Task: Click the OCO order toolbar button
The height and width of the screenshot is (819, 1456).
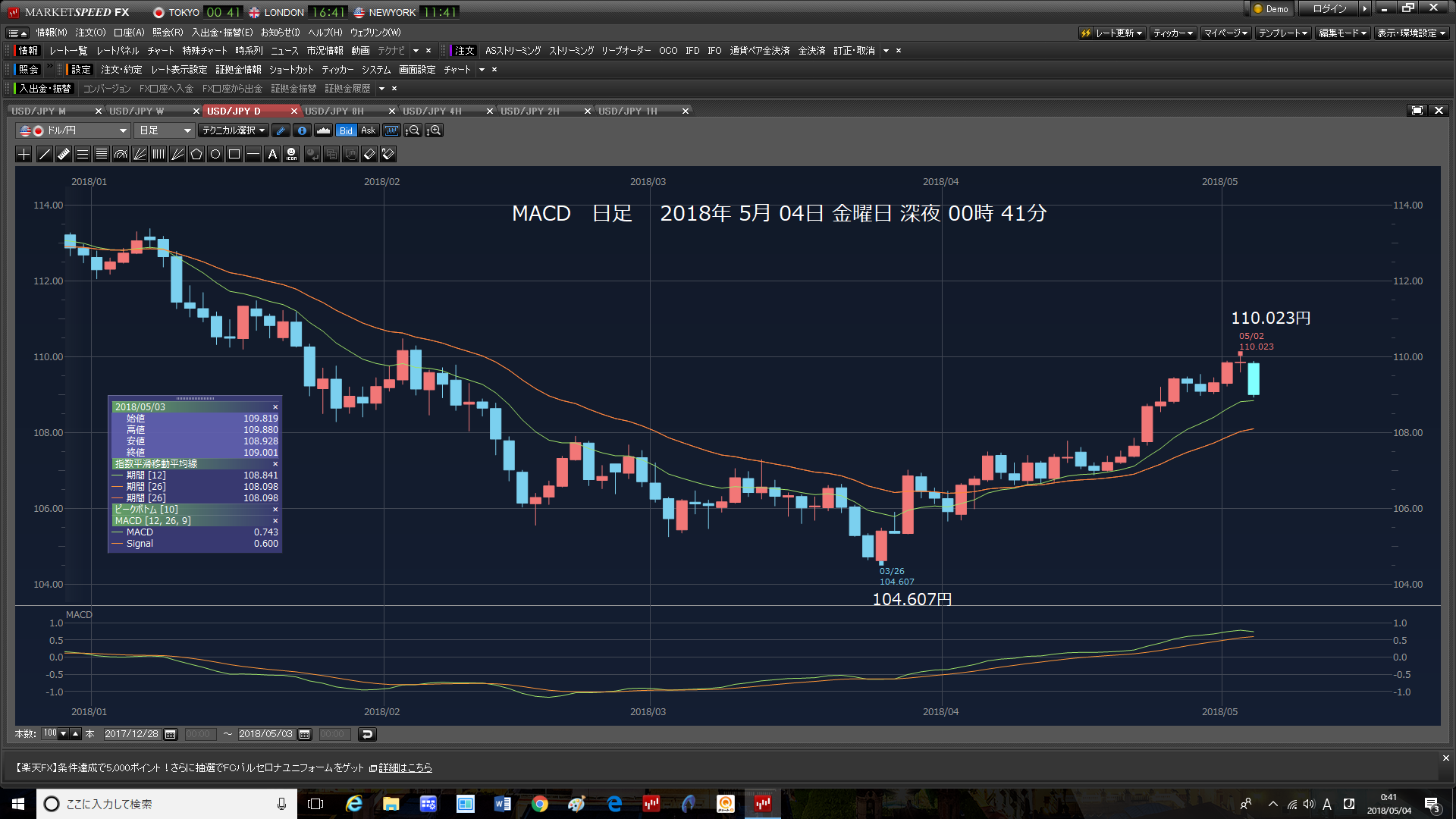Action: (668, 51)
